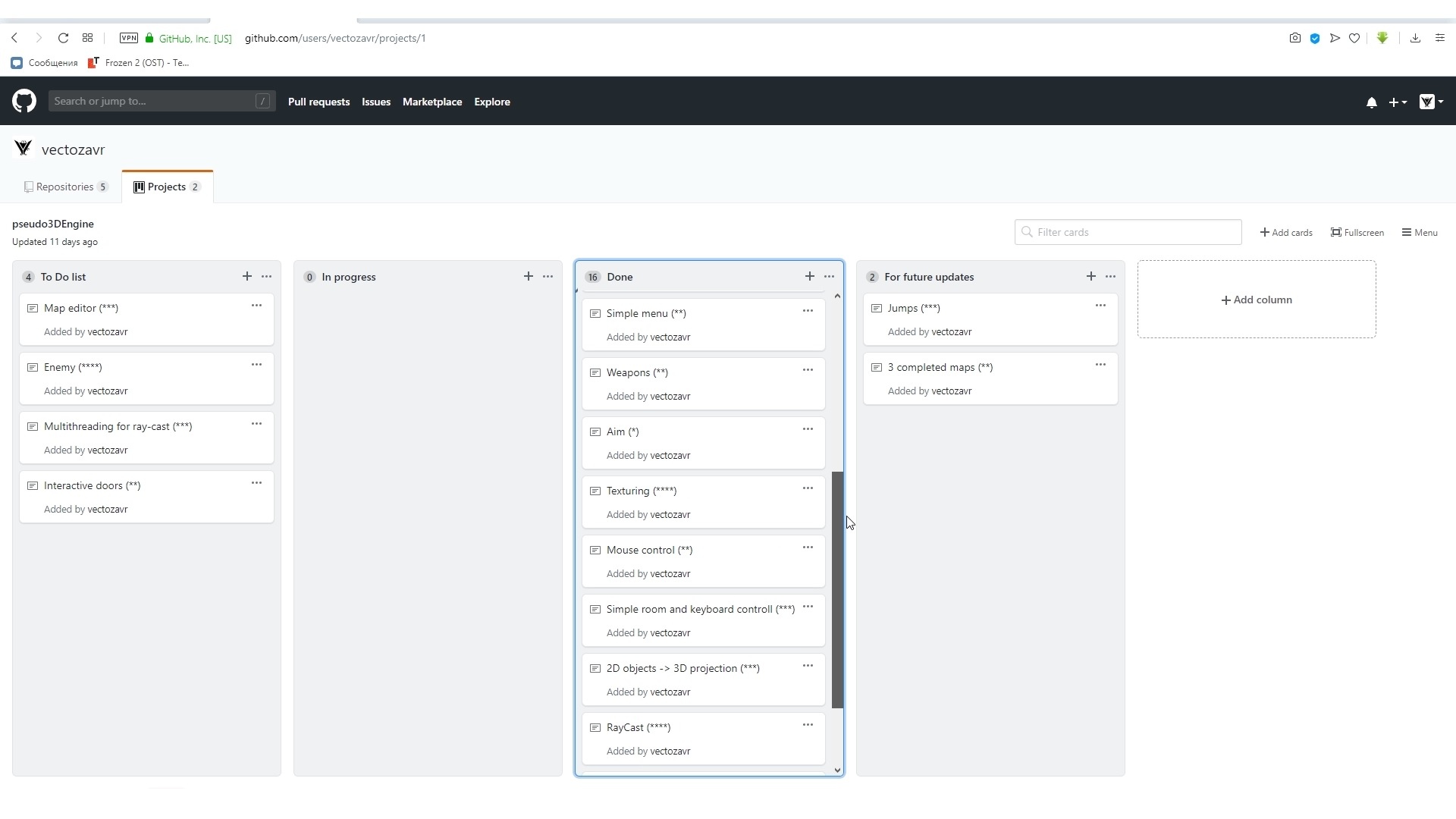Toggle the browser VPN badge
This screenshot has height=819, width=1456.
tap(129, 38)
